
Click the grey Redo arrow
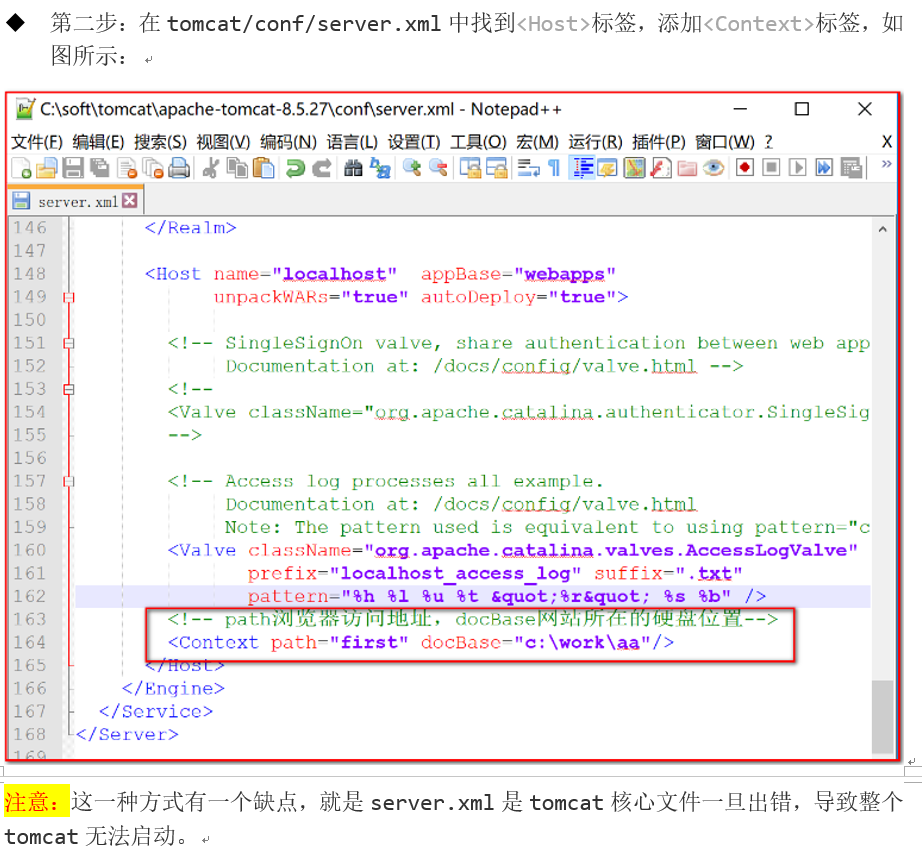322,168
